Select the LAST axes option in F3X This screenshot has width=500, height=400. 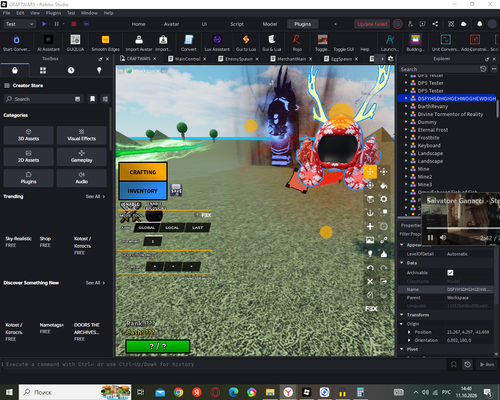197,228
